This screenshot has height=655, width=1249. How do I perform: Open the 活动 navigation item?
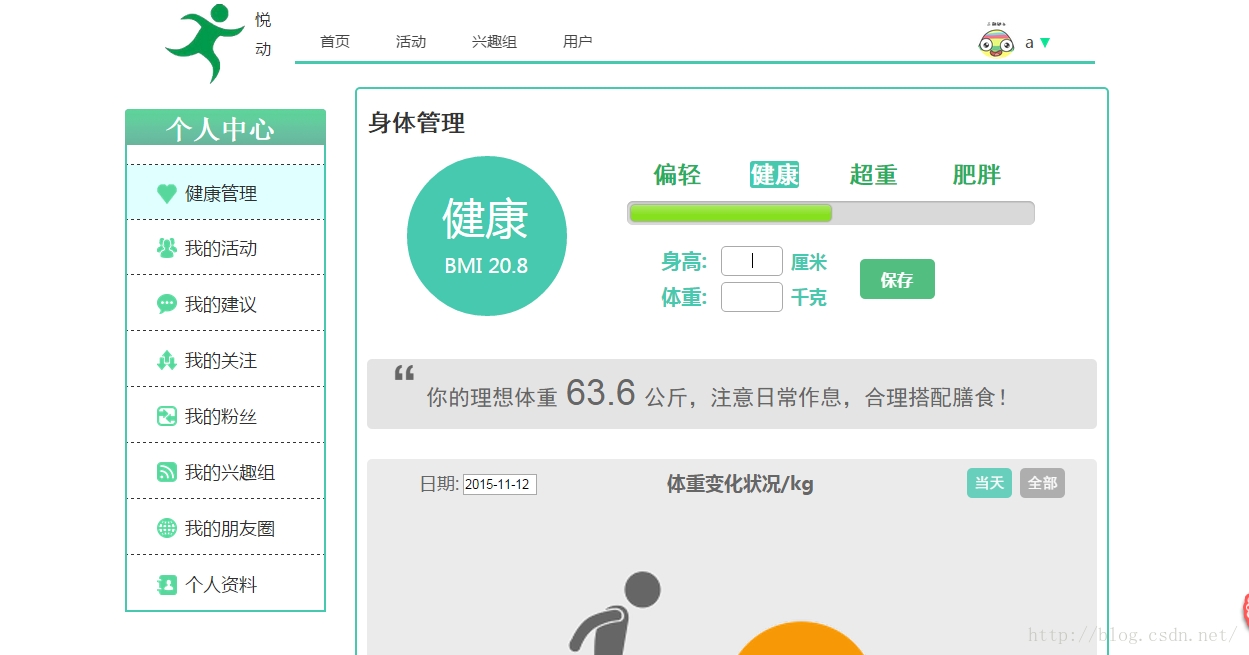click(411, 41)
